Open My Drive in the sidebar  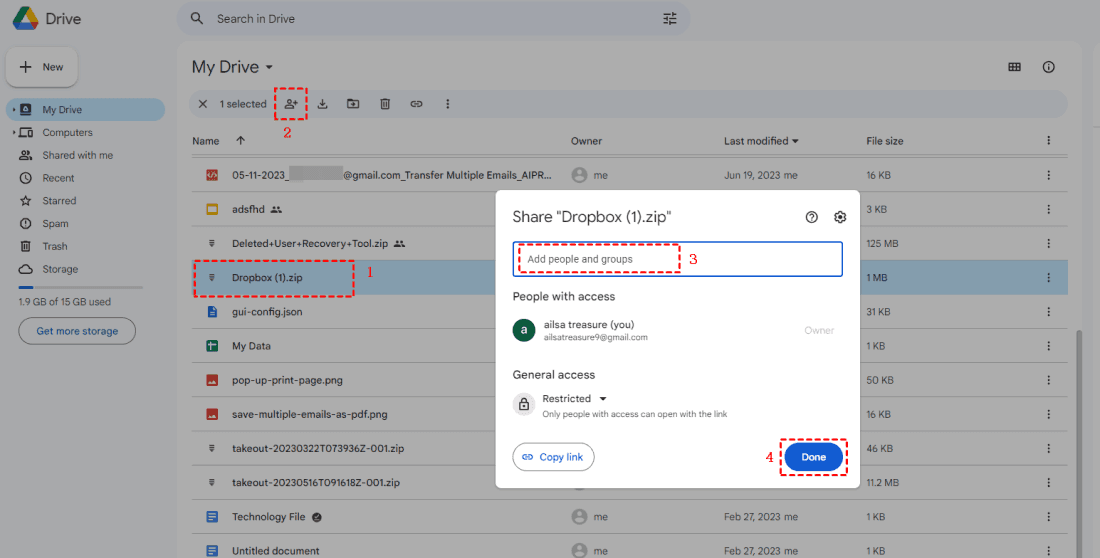pyautogui.click(x=86, y=109)
